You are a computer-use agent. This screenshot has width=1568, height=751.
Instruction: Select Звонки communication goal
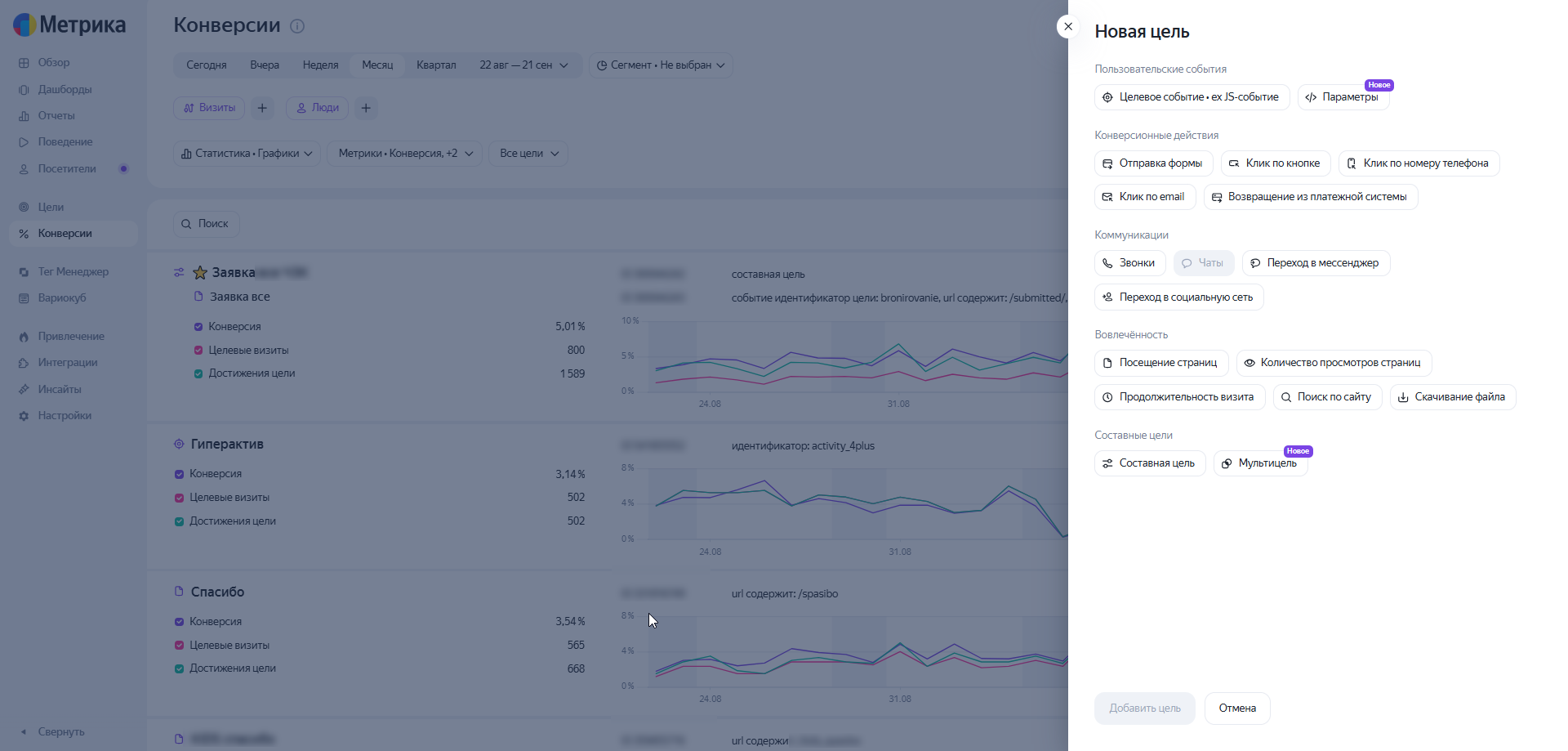click(x=1129, y=263)
